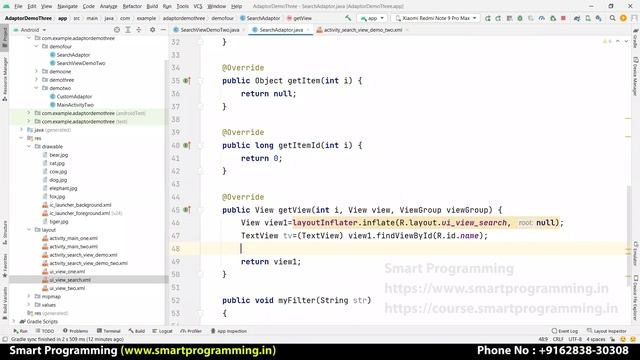
Task: Collapse the demotwo package
Action: pyautogui.click(x=36, y=88)
